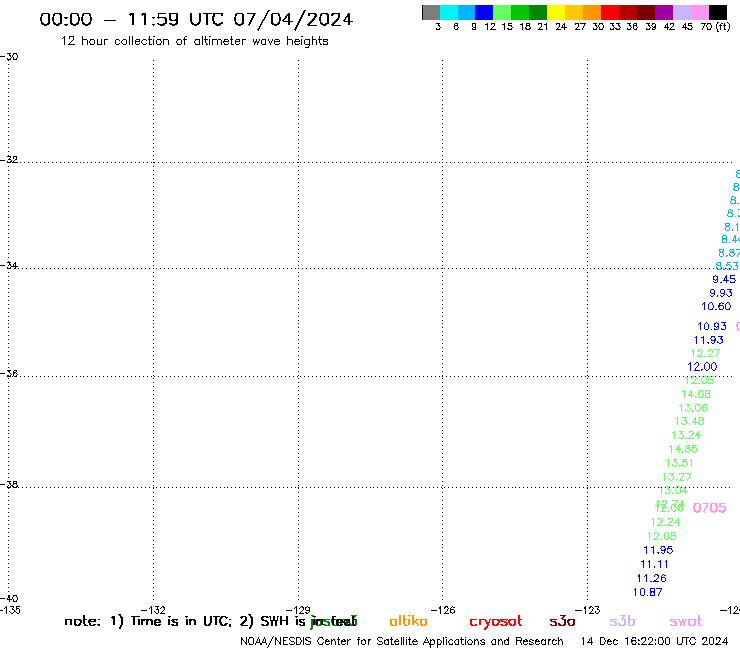Click the "NOAA/NESDIS Center for Satellite Applications and Research" credit
The width and height of the screenshot is (740, 650).
402,641
